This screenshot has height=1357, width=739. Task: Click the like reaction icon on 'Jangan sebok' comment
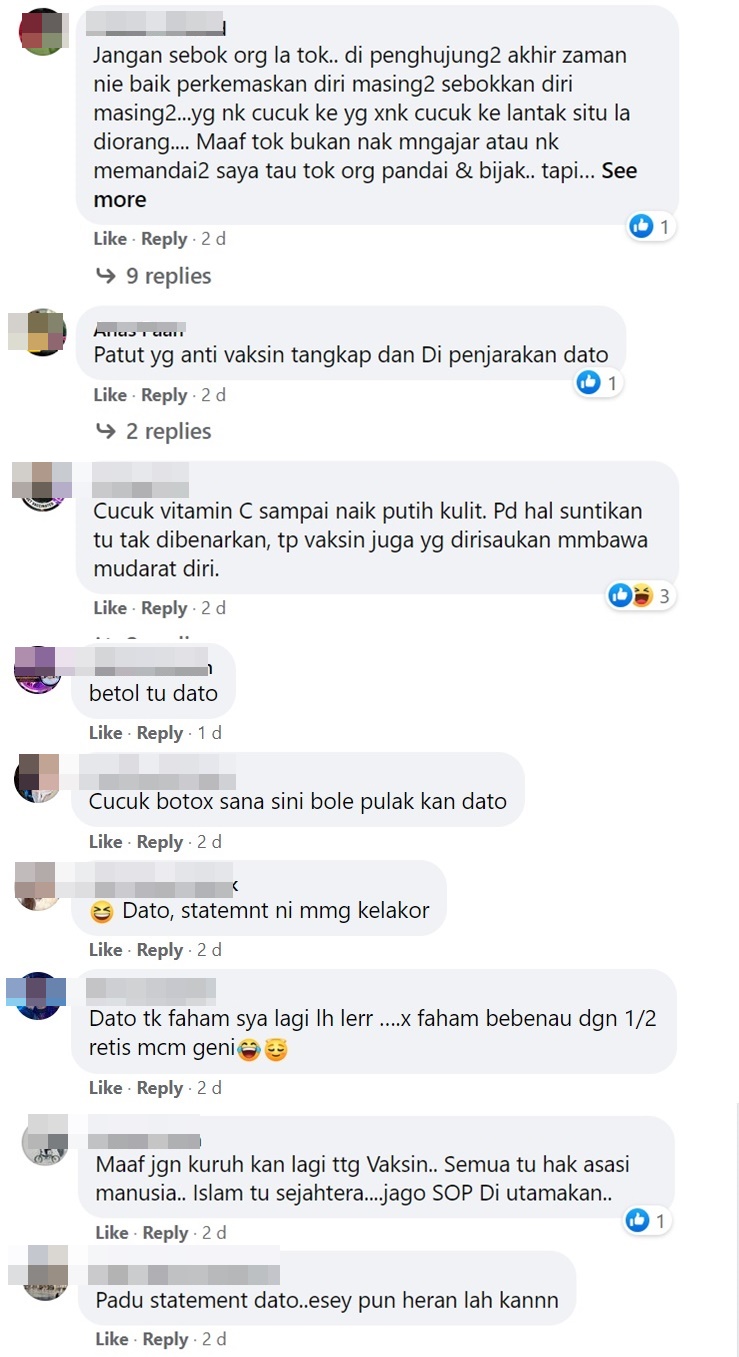pyautogui.click(x=641, y=227)
